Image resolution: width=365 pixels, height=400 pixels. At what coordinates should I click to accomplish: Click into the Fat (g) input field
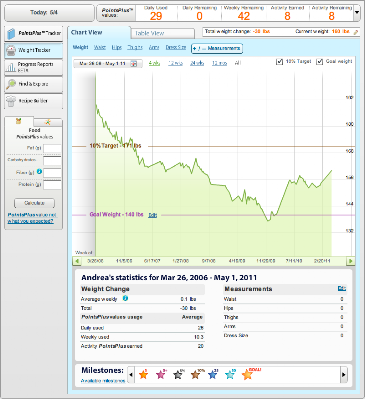(52, 149)
